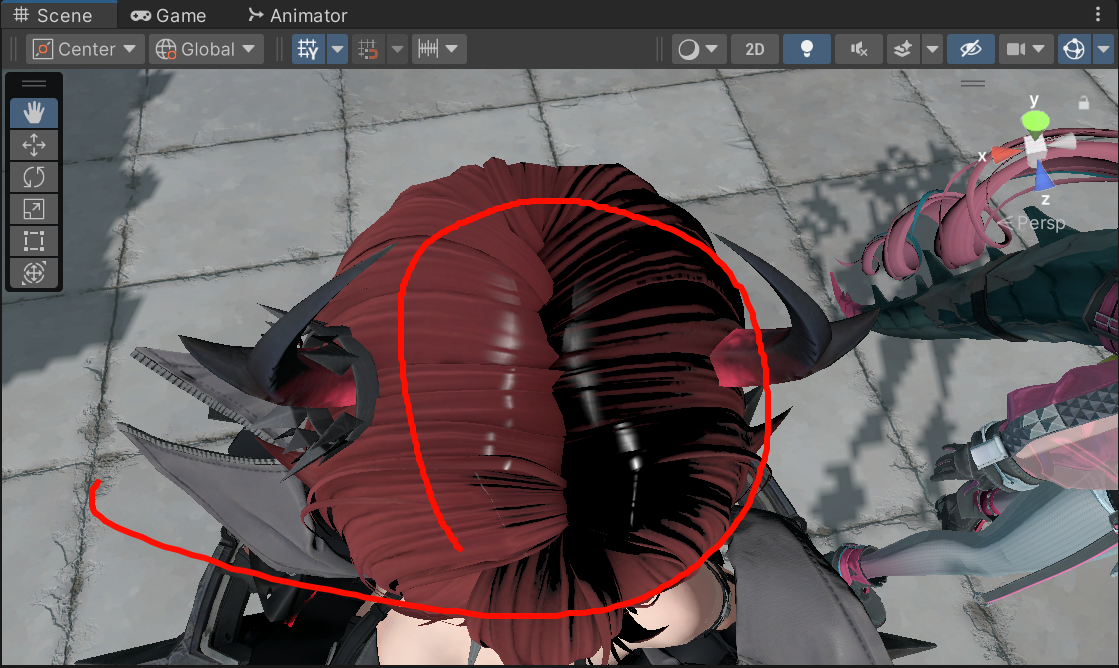The image size is (1119, 668).
Task: Open the scene camera settings dropdown
Action: click(x=1026, y=49)
